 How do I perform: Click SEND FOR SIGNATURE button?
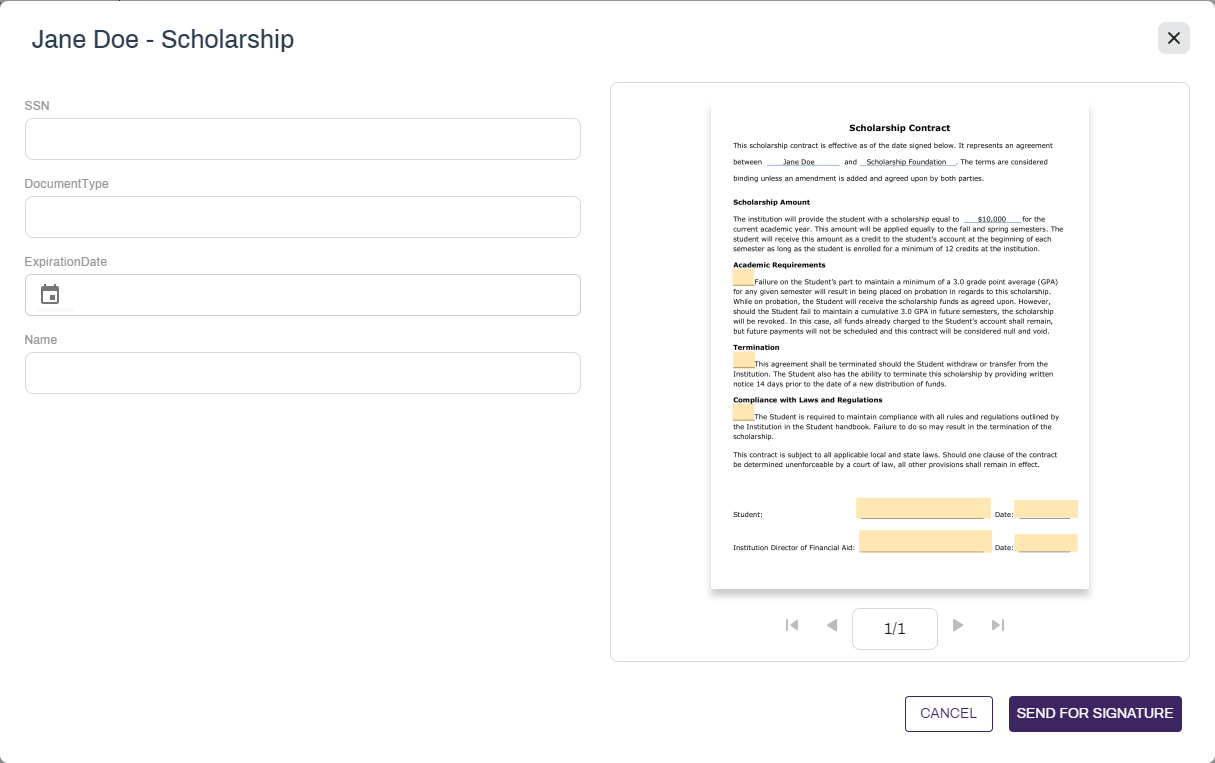click(1095, 714)
